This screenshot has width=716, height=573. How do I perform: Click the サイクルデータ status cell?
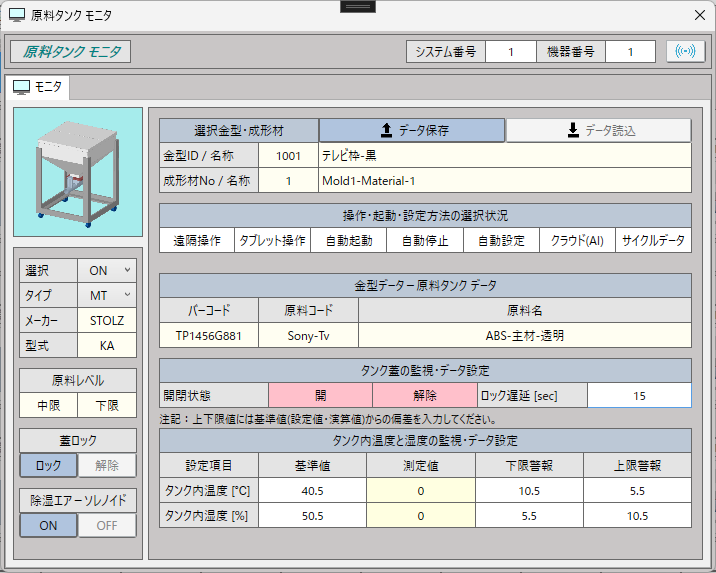(653, 241)
